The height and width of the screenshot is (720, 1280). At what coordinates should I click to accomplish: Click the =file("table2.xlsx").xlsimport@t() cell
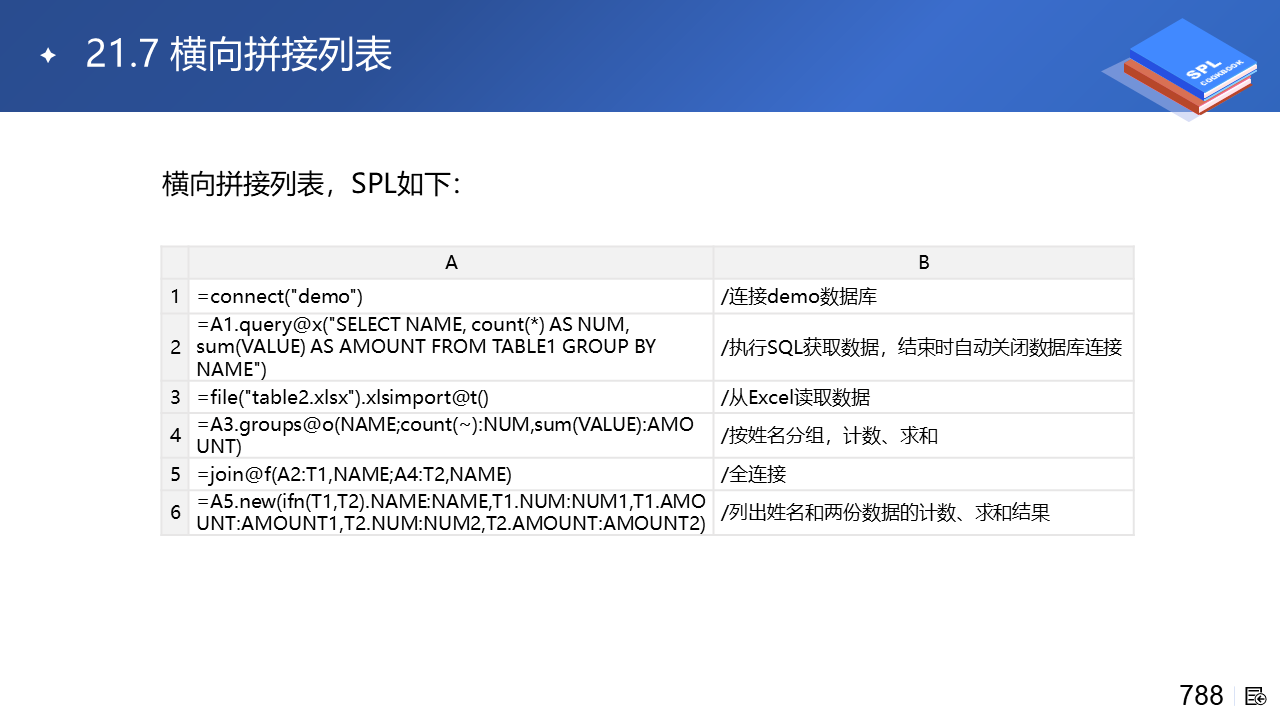tap(451, 397)
